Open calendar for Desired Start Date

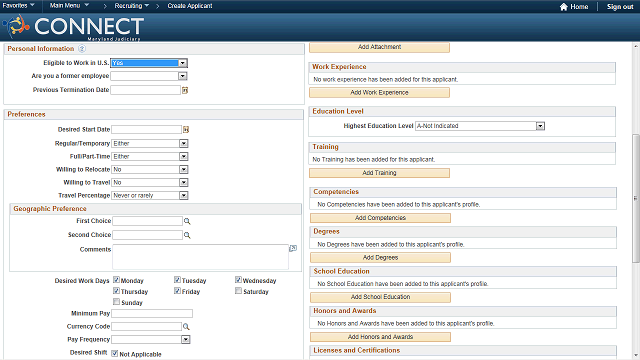point(186,129)
